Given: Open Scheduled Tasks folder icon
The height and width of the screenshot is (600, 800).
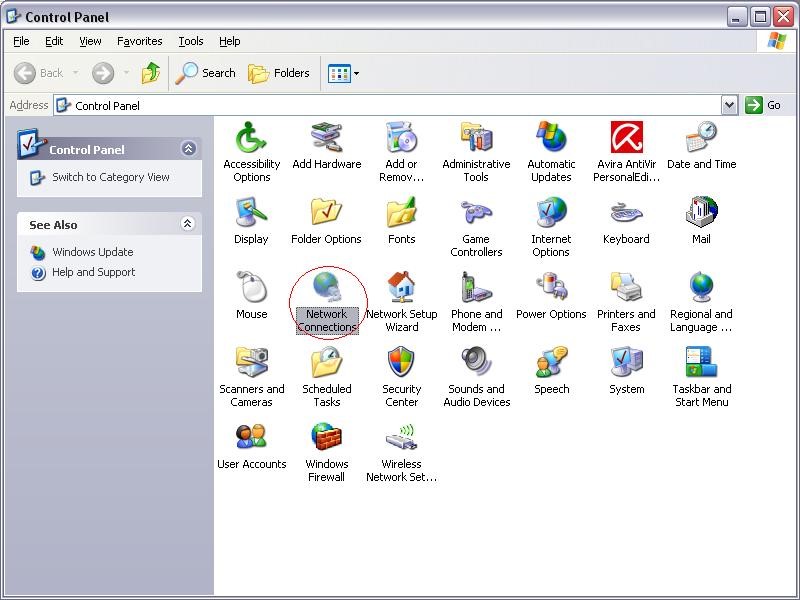Looking at the screenshot, I should click(x=327, y=363).
